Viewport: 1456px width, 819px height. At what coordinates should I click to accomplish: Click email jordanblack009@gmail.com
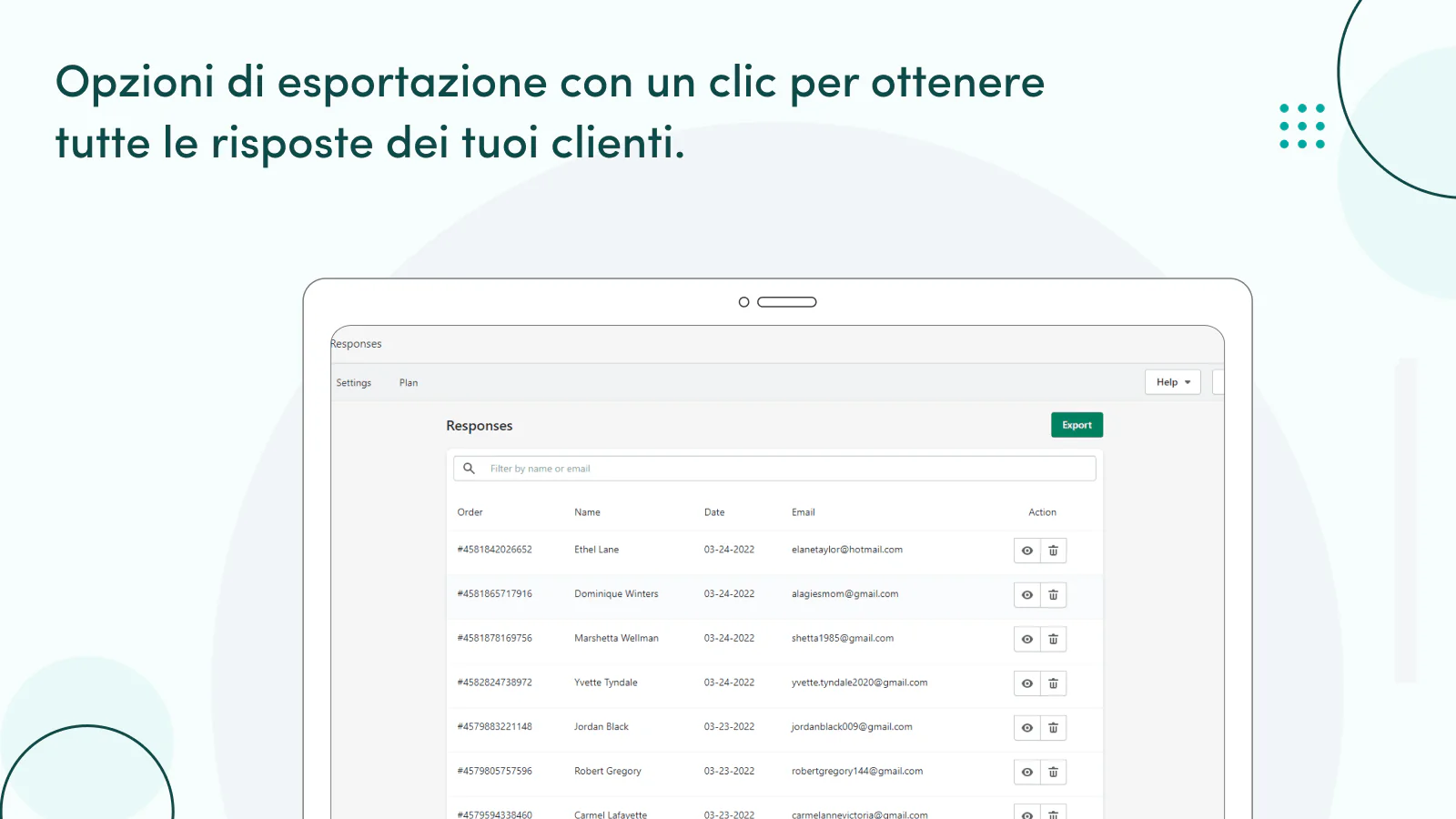pyautogui.click(x=852, y=727)
